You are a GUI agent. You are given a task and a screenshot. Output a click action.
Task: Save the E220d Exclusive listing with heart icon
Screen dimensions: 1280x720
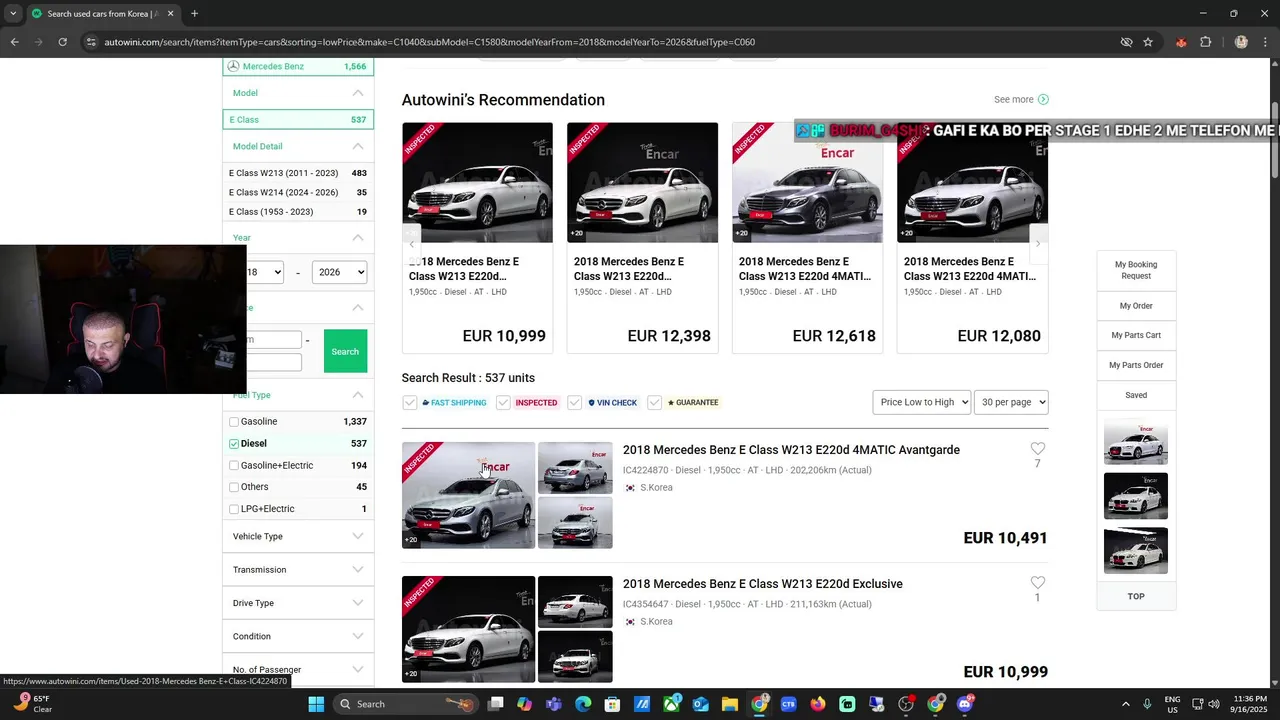click(1037, 583)
